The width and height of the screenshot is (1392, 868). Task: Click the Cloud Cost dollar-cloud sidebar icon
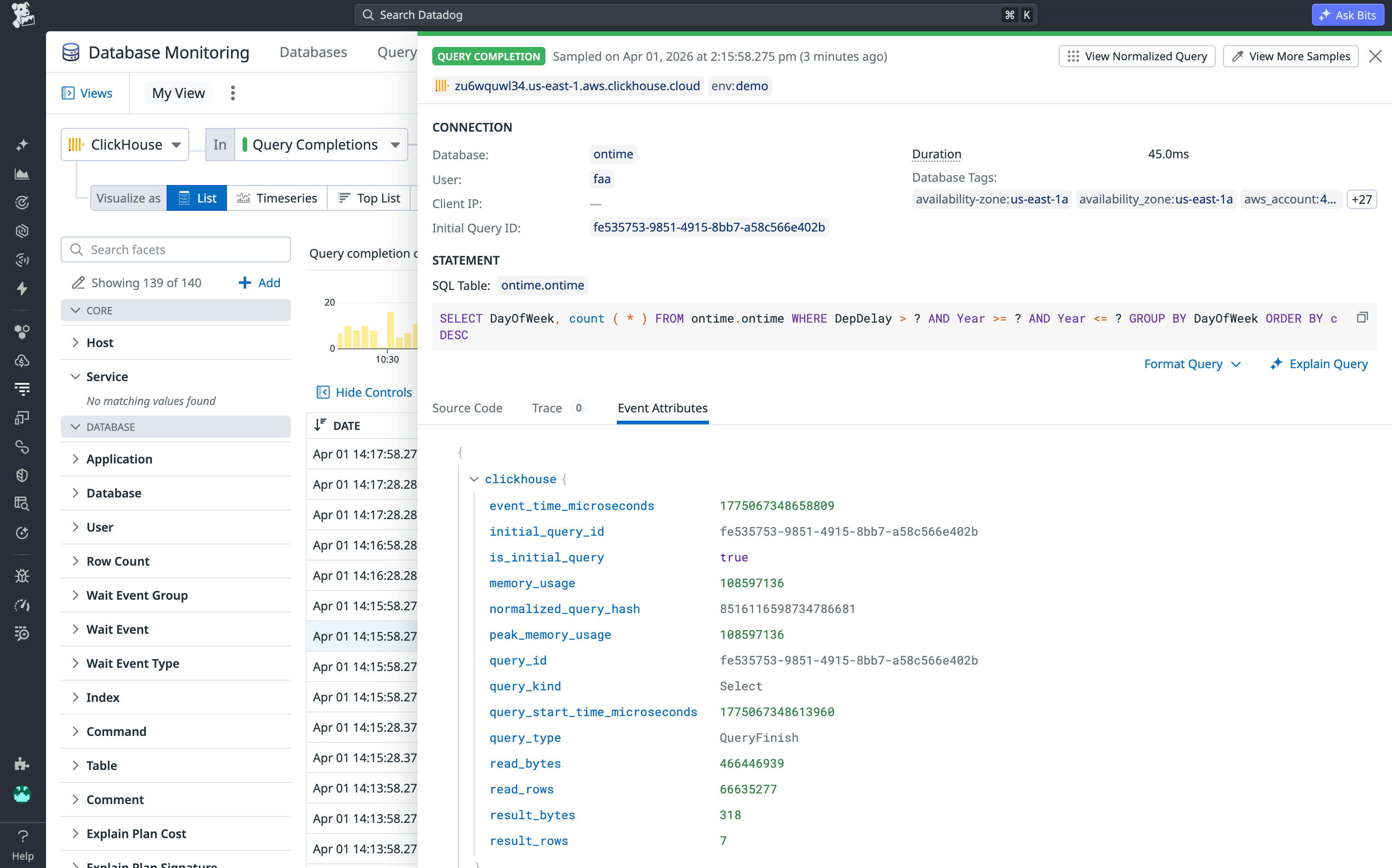pyautogui.click(x=23, y=360)
